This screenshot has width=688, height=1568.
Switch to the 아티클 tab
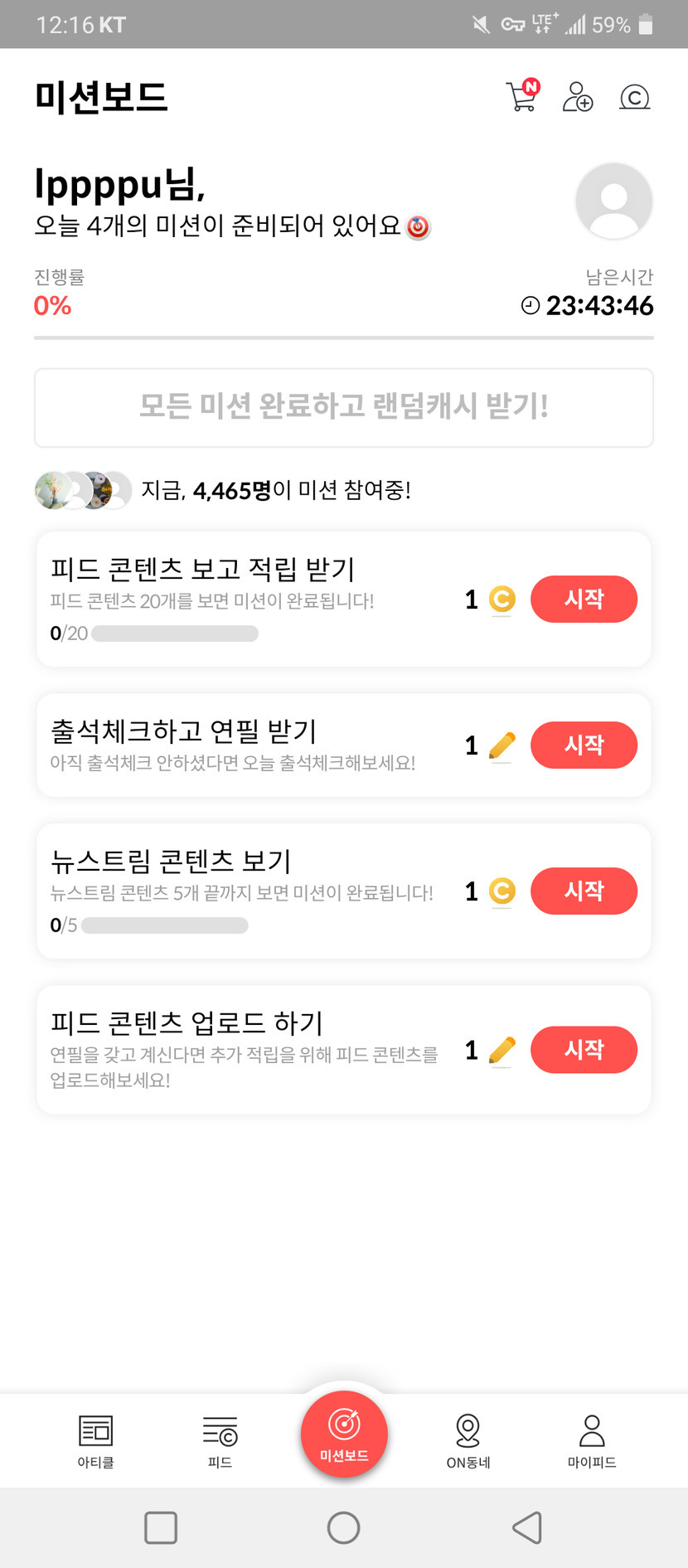tap(96, 1441)
